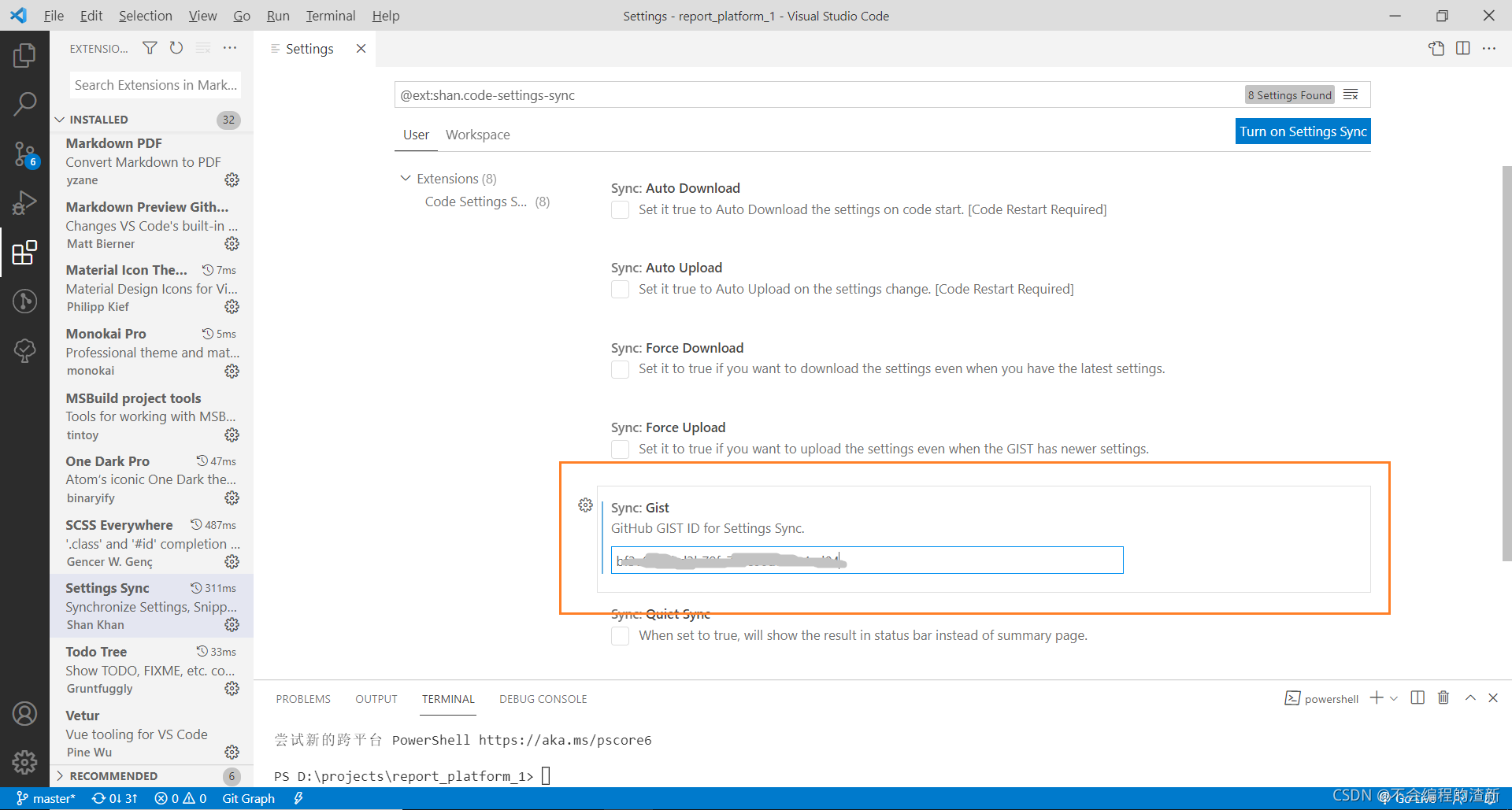The height and width of the screenshot is (810, 1512).
Task: Click Turn on Settings Sync button
Action: pos(1303,131)
